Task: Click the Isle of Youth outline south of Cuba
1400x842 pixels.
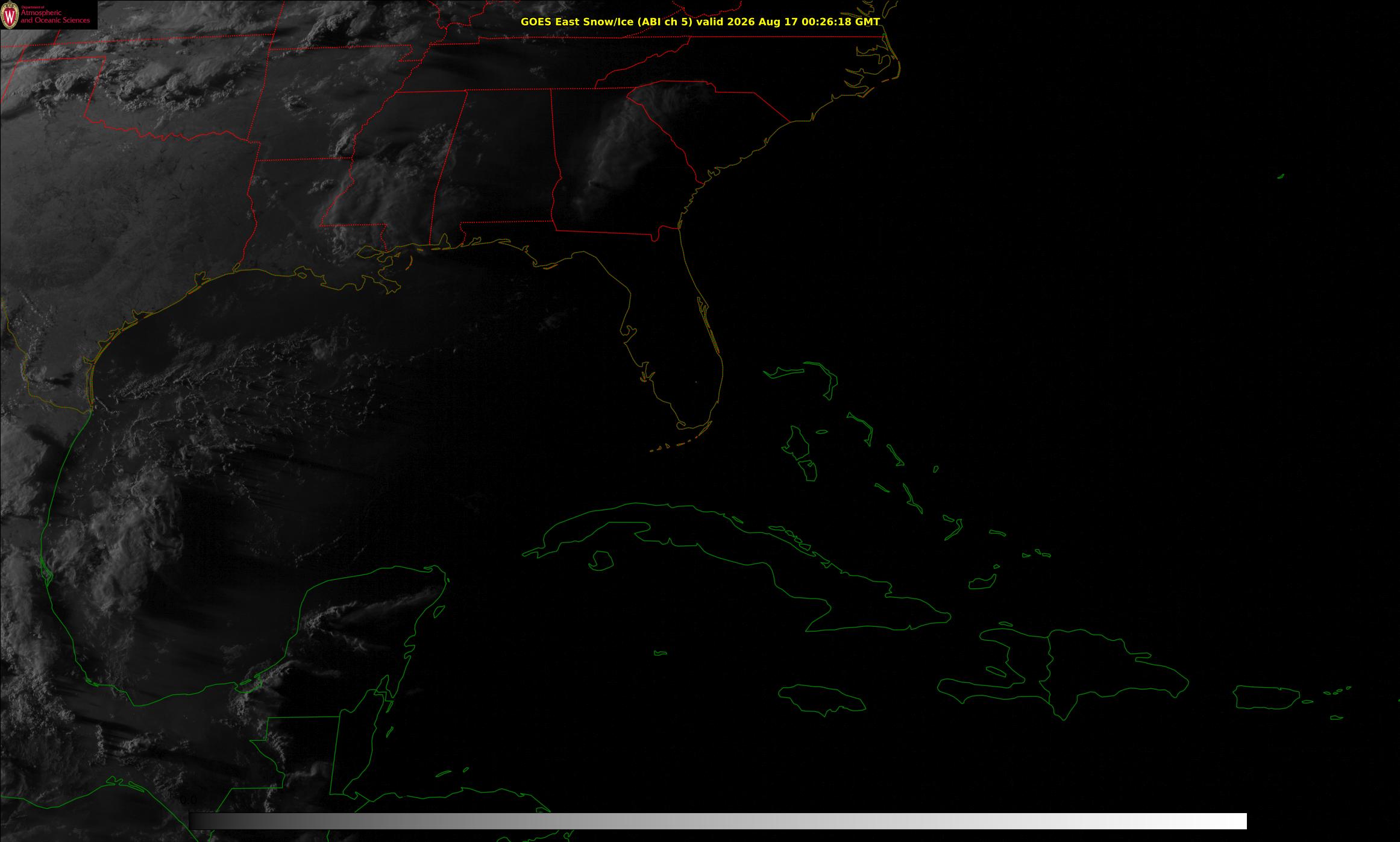Action: point(601,561)
